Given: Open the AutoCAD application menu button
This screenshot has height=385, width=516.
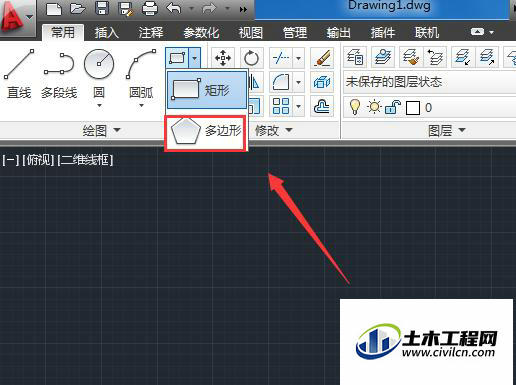Looking at the screenshot, I should click(x=17, y=17).
